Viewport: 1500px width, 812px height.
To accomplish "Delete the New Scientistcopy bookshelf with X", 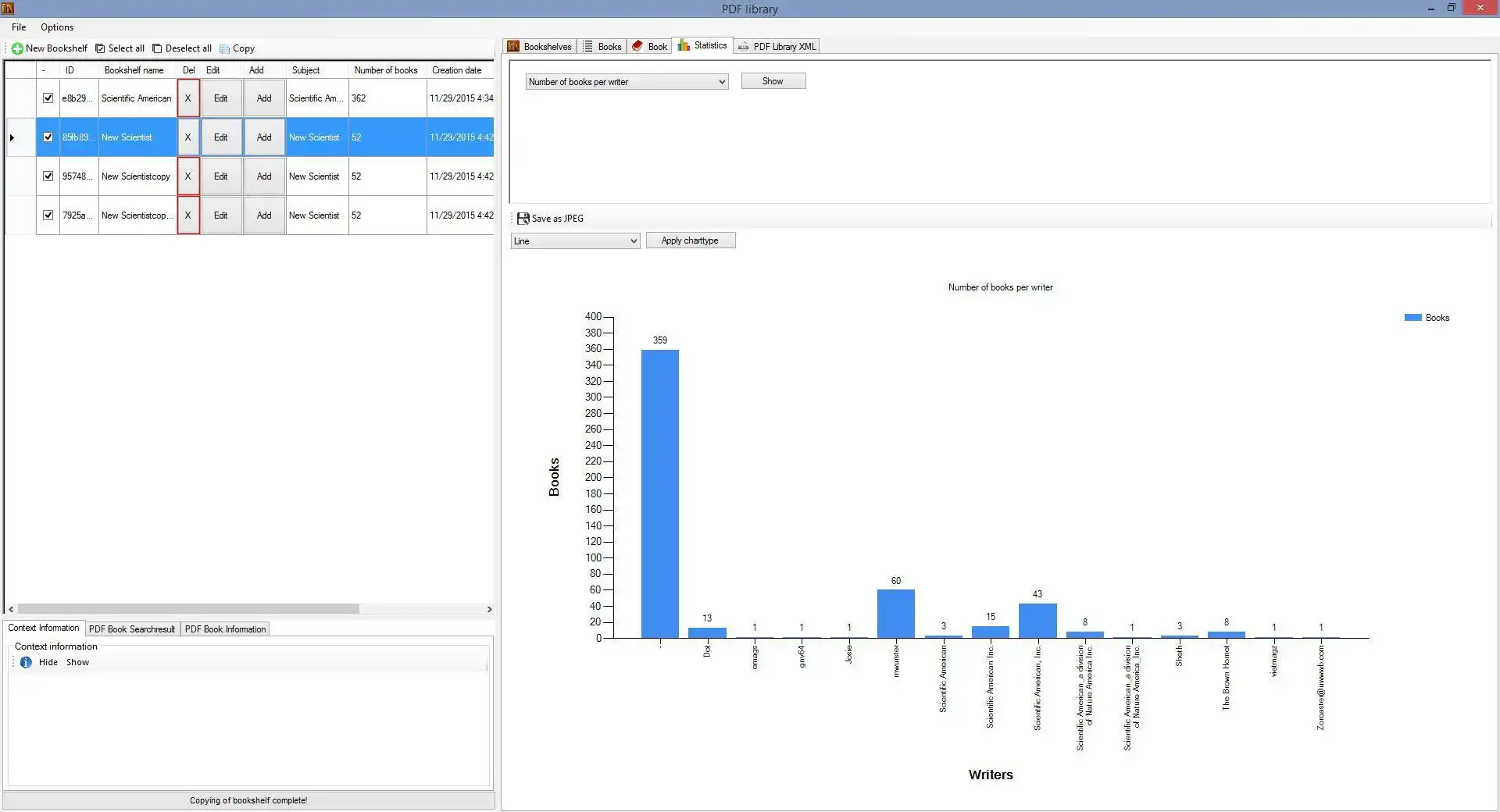I will [x=188, y=176].
